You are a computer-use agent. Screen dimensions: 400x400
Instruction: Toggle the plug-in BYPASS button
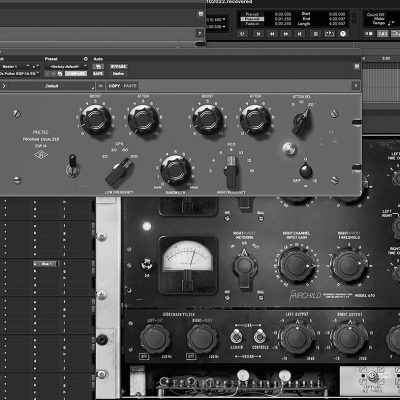point(118,67)
